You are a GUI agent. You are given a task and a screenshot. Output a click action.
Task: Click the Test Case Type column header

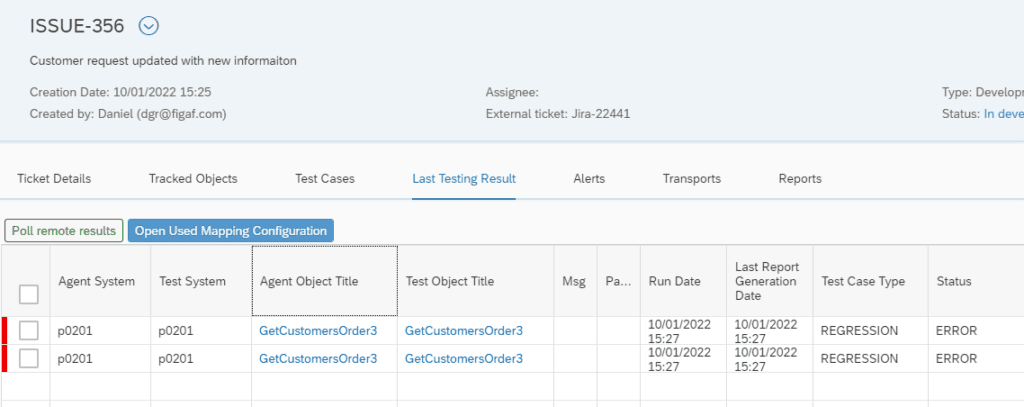pyautogui.click(x=871, y=282)
